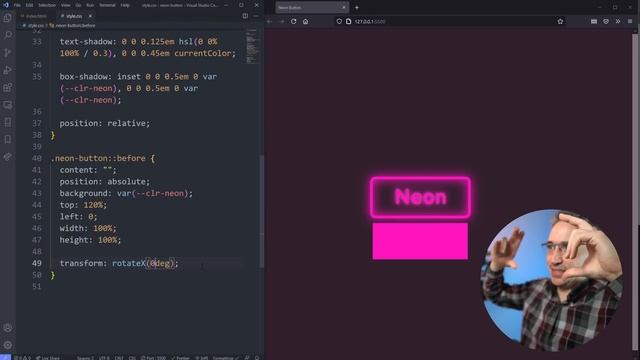Click the Neon button on the webpage
Screen dimensions: 640x360
[x=420, y=197]
